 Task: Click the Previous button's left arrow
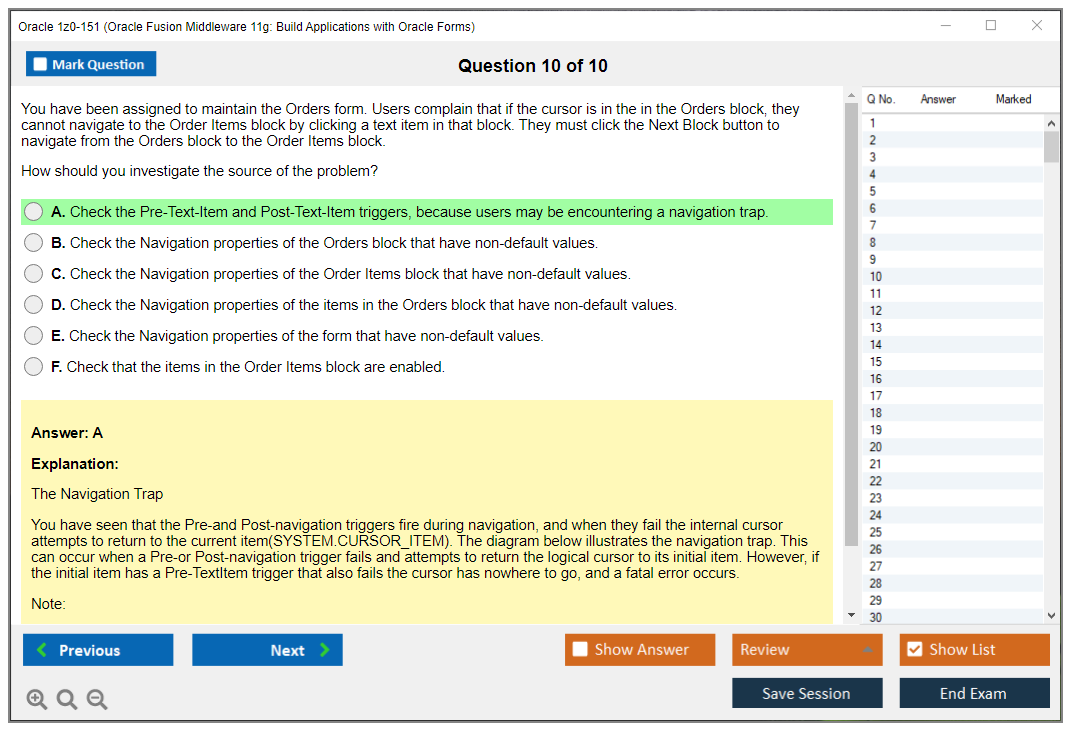pyautogui.click(x=42, y=650)
